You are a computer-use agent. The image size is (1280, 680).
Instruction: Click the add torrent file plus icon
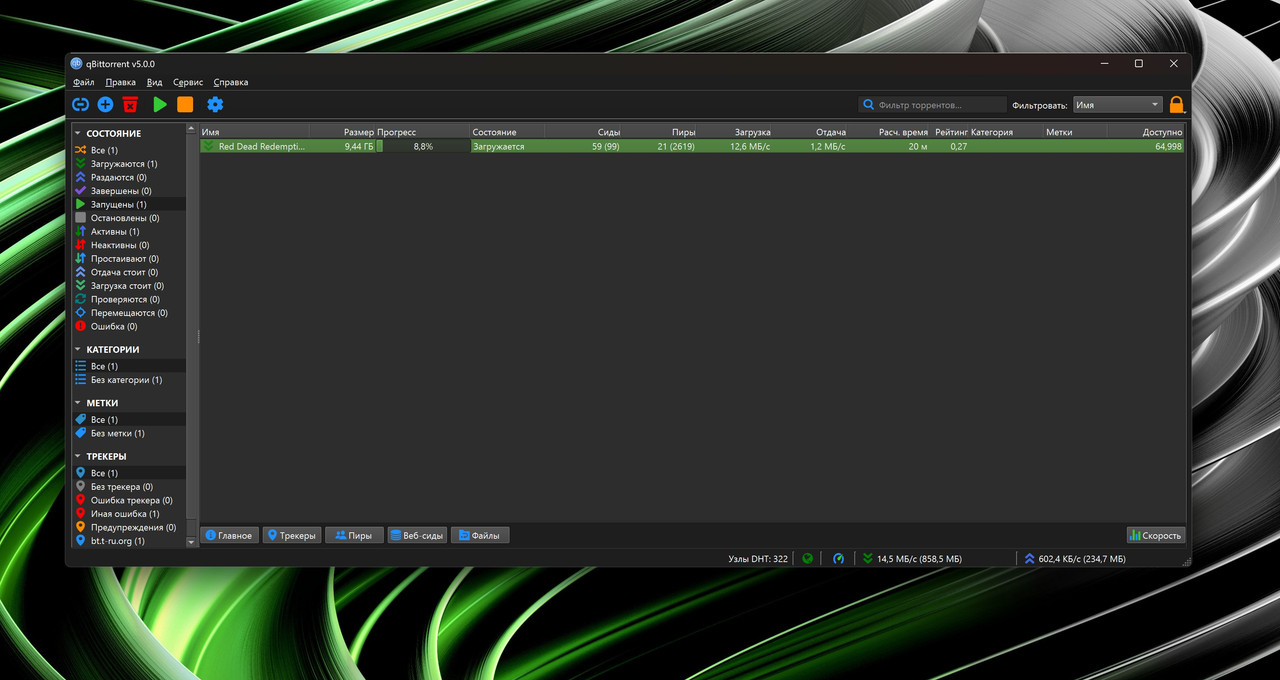[105, 104]
